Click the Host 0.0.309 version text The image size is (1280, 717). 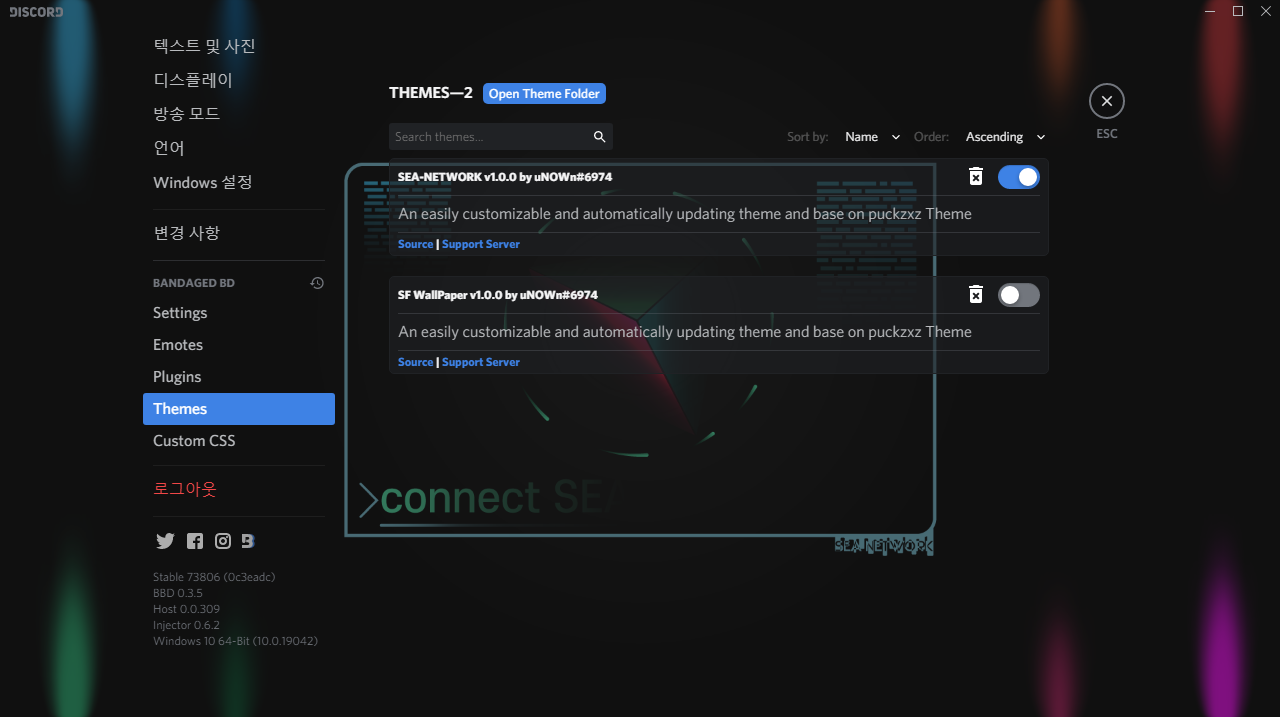tap(186, 609)
